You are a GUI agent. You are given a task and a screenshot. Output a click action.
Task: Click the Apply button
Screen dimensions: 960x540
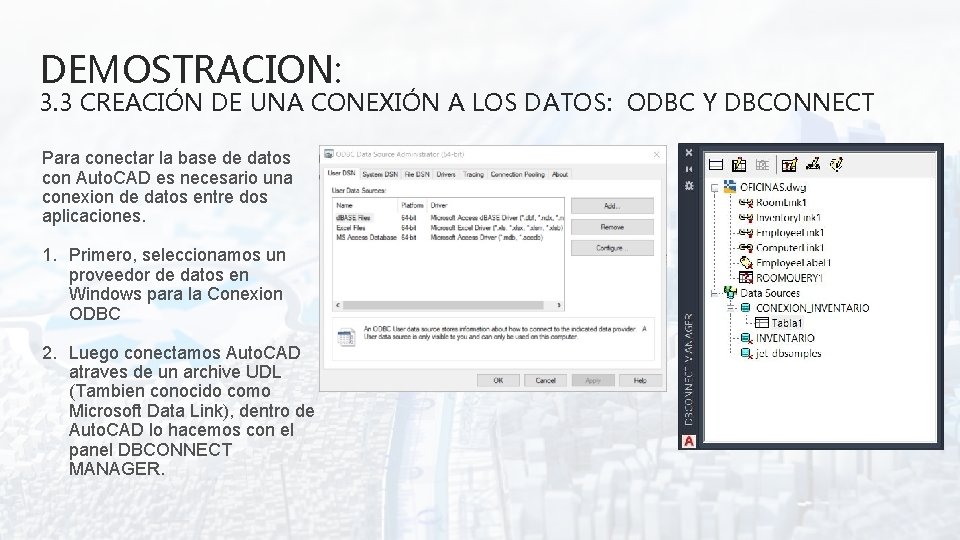(593, 380)
